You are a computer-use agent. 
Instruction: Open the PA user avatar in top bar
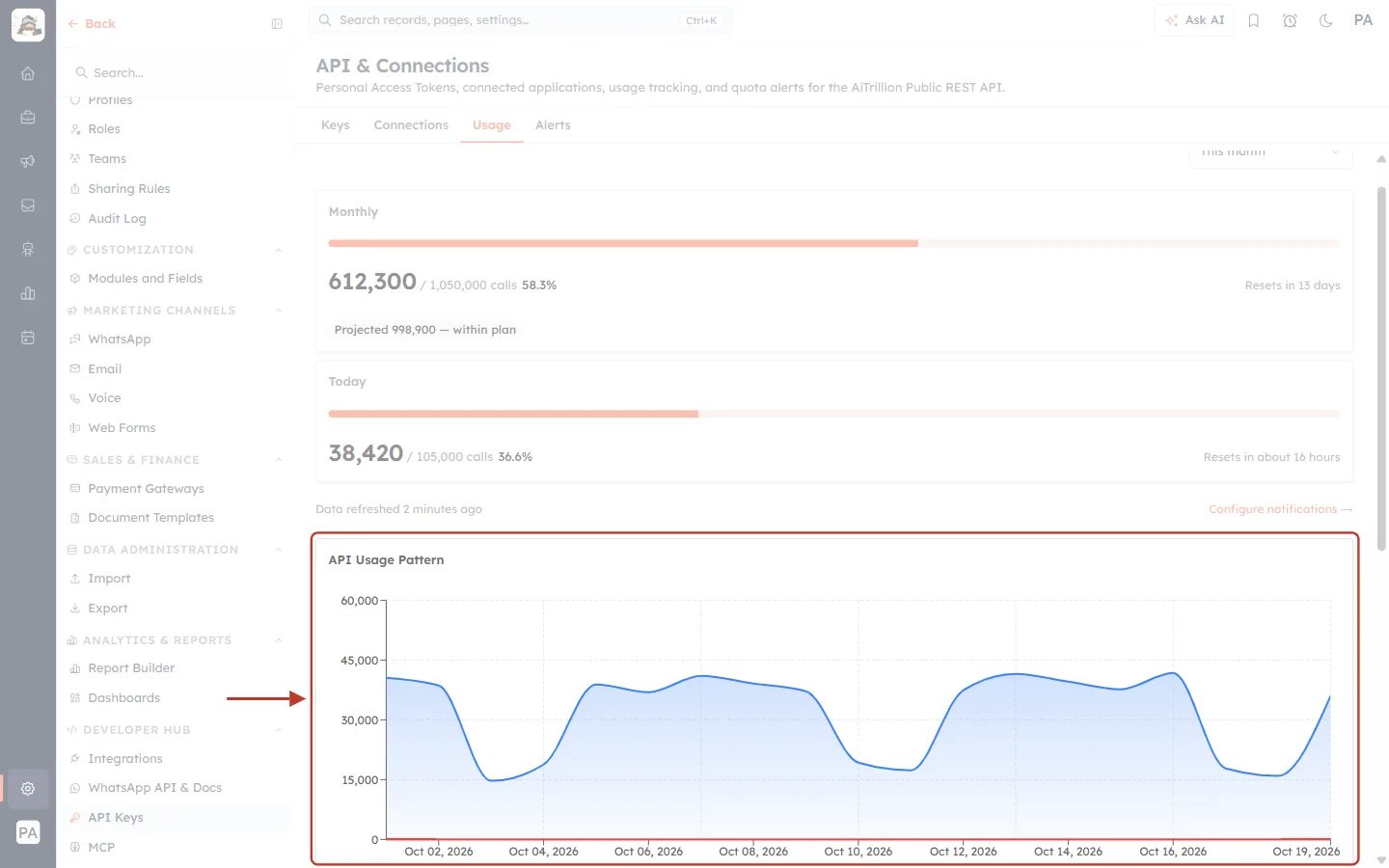[1363, 20]
